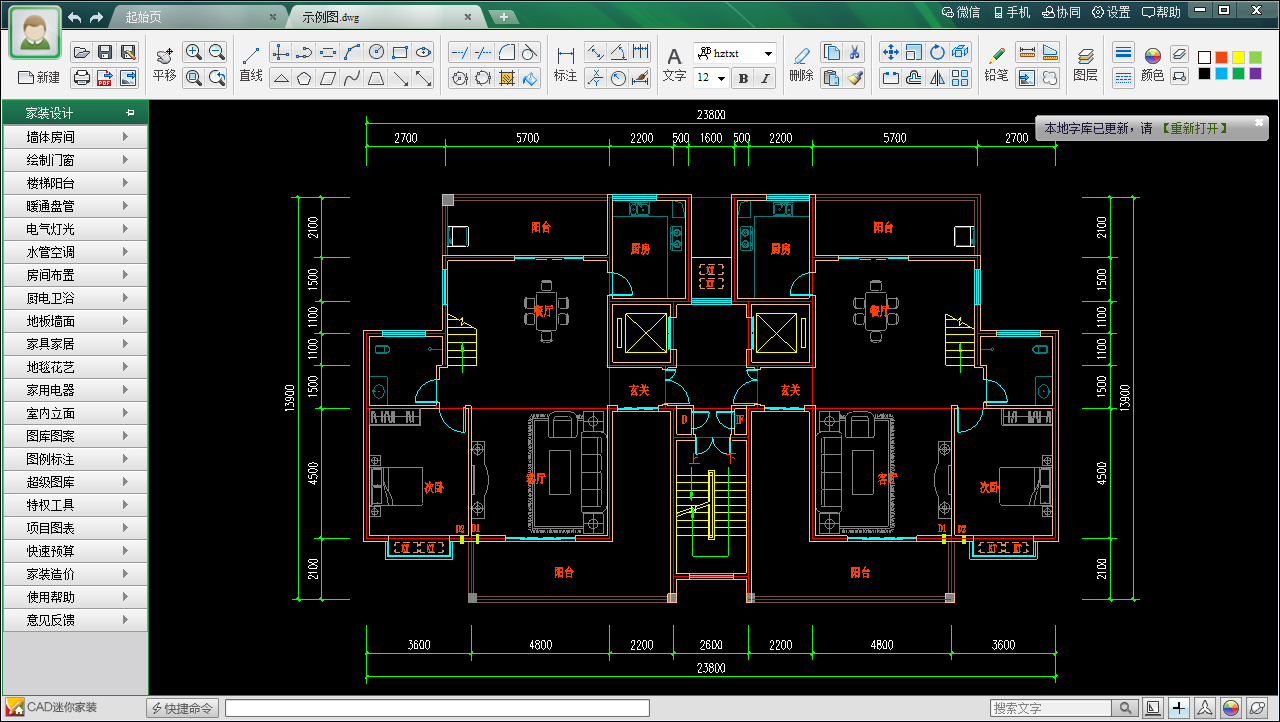The width and height of the screenshot is (1280, 722).
Task: Click the mirror tool icon
Action: (937, 77)
